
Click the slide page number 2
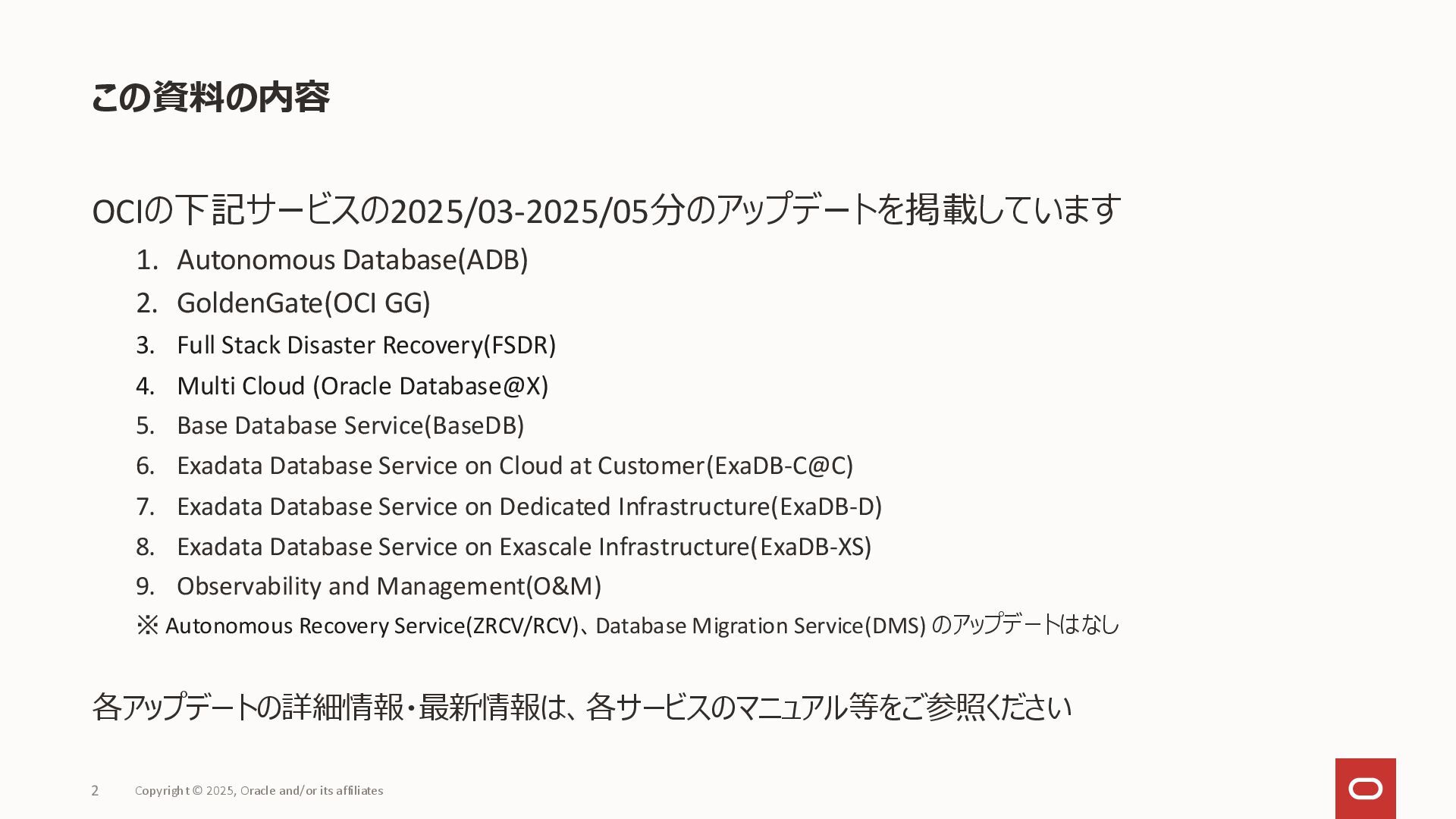[x=95, y=790]
